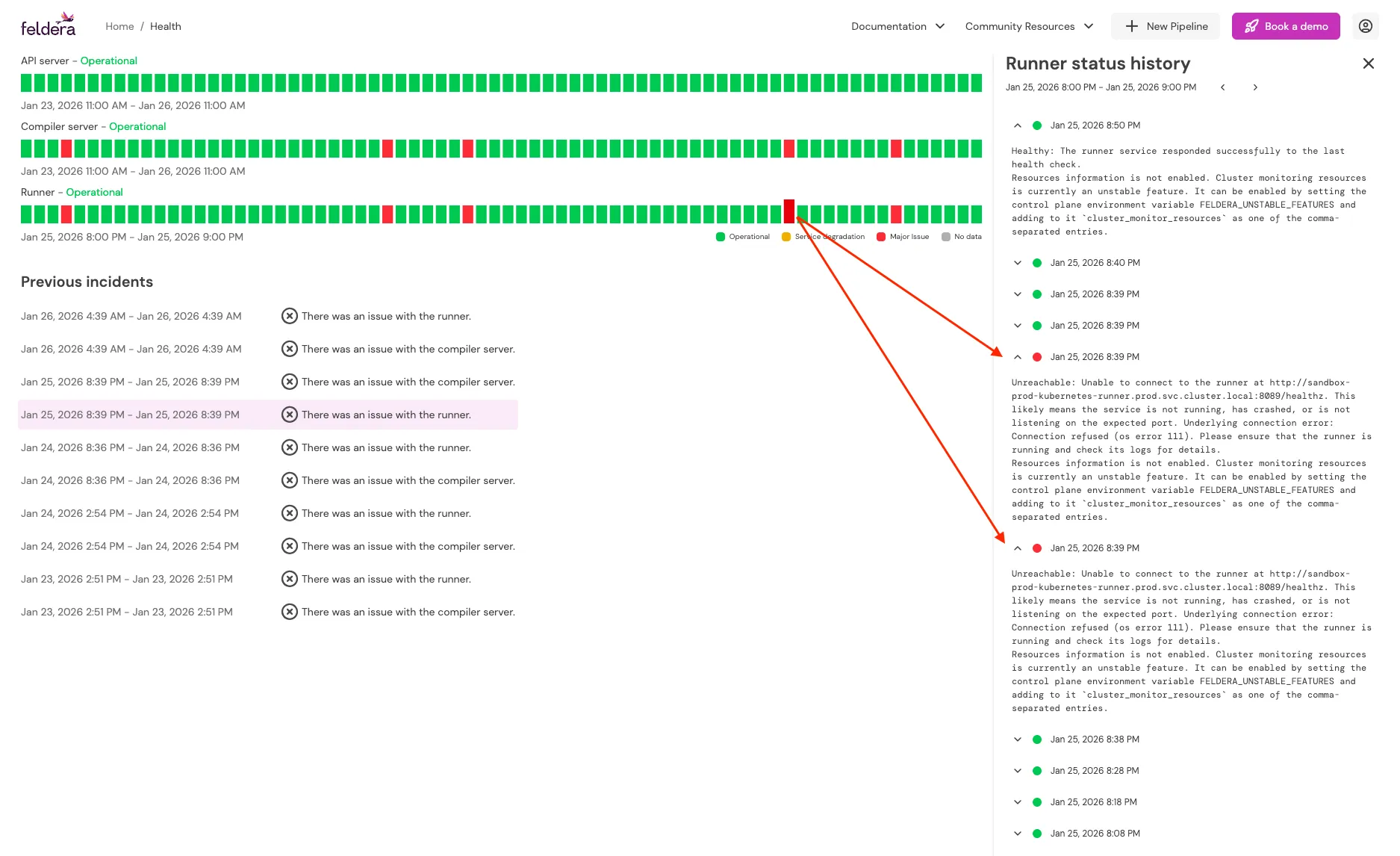Go to previous time range arrow
Image resolution: width=1400 pixels, height=856 pixels.
pos(1222,87)
